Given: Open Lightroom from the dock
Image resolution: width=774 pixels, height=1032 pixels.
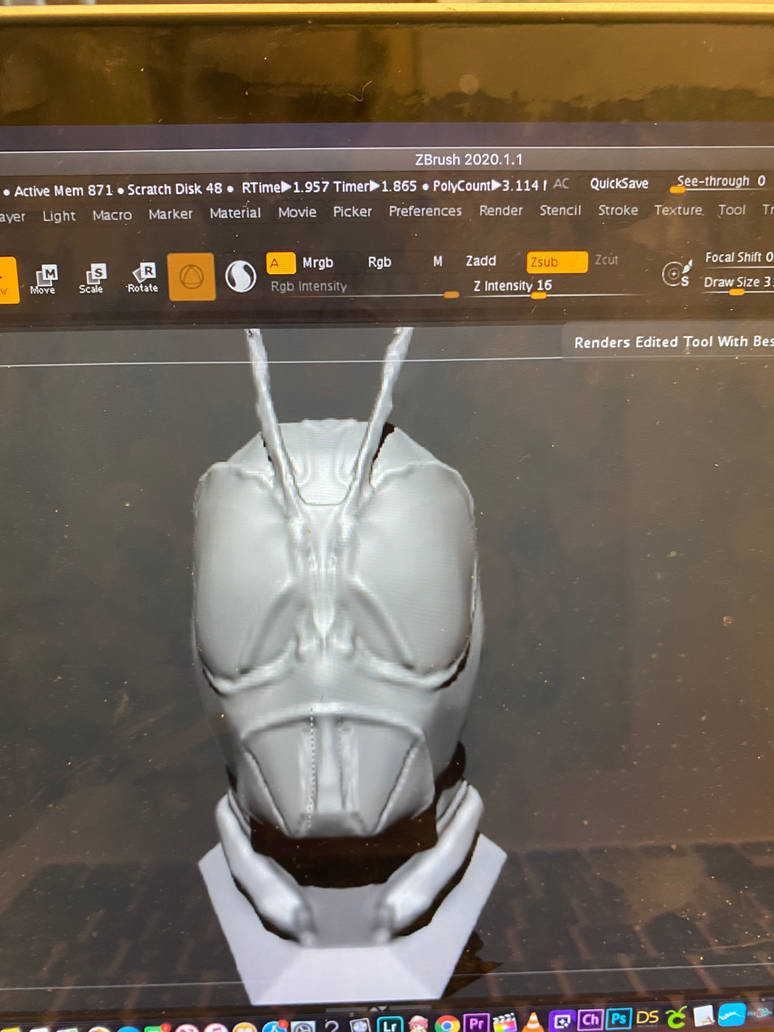Looking at the screenshot, I should coord(390,1023).
